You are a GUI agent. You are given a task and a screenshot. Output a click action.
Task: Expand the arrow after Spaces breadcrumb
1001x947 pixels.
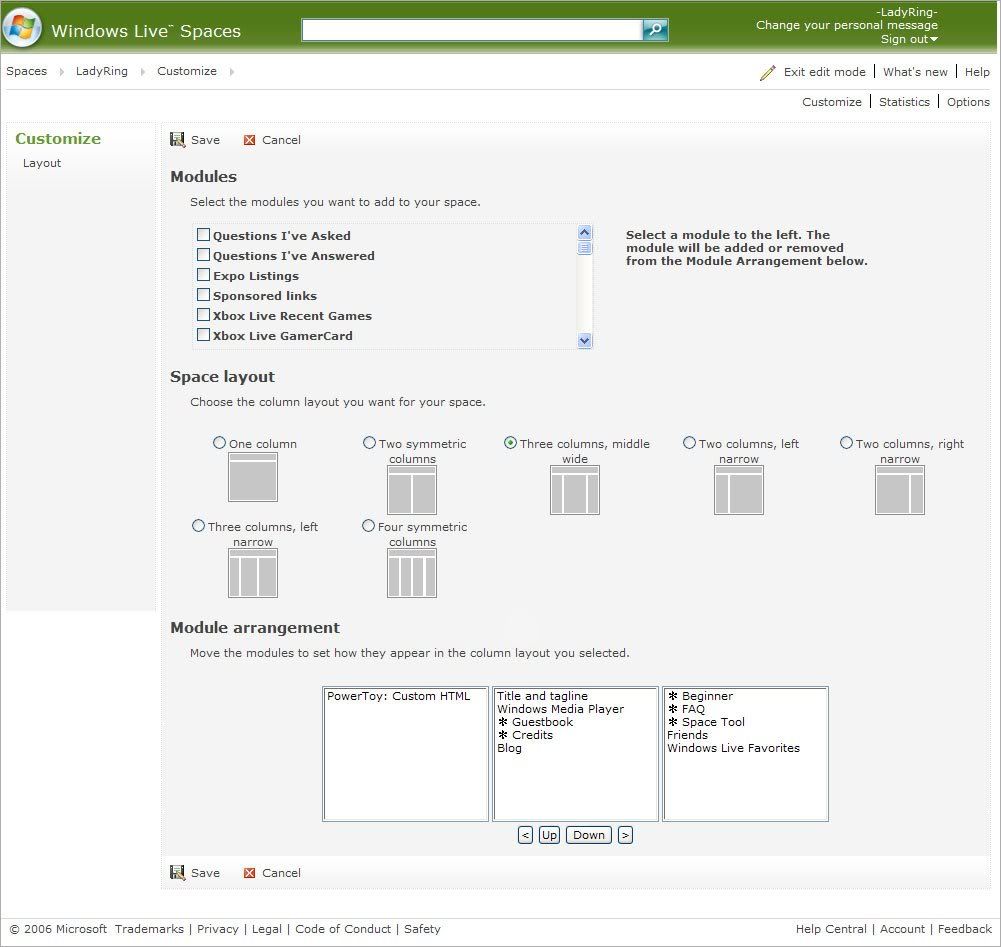click(61, 72)
